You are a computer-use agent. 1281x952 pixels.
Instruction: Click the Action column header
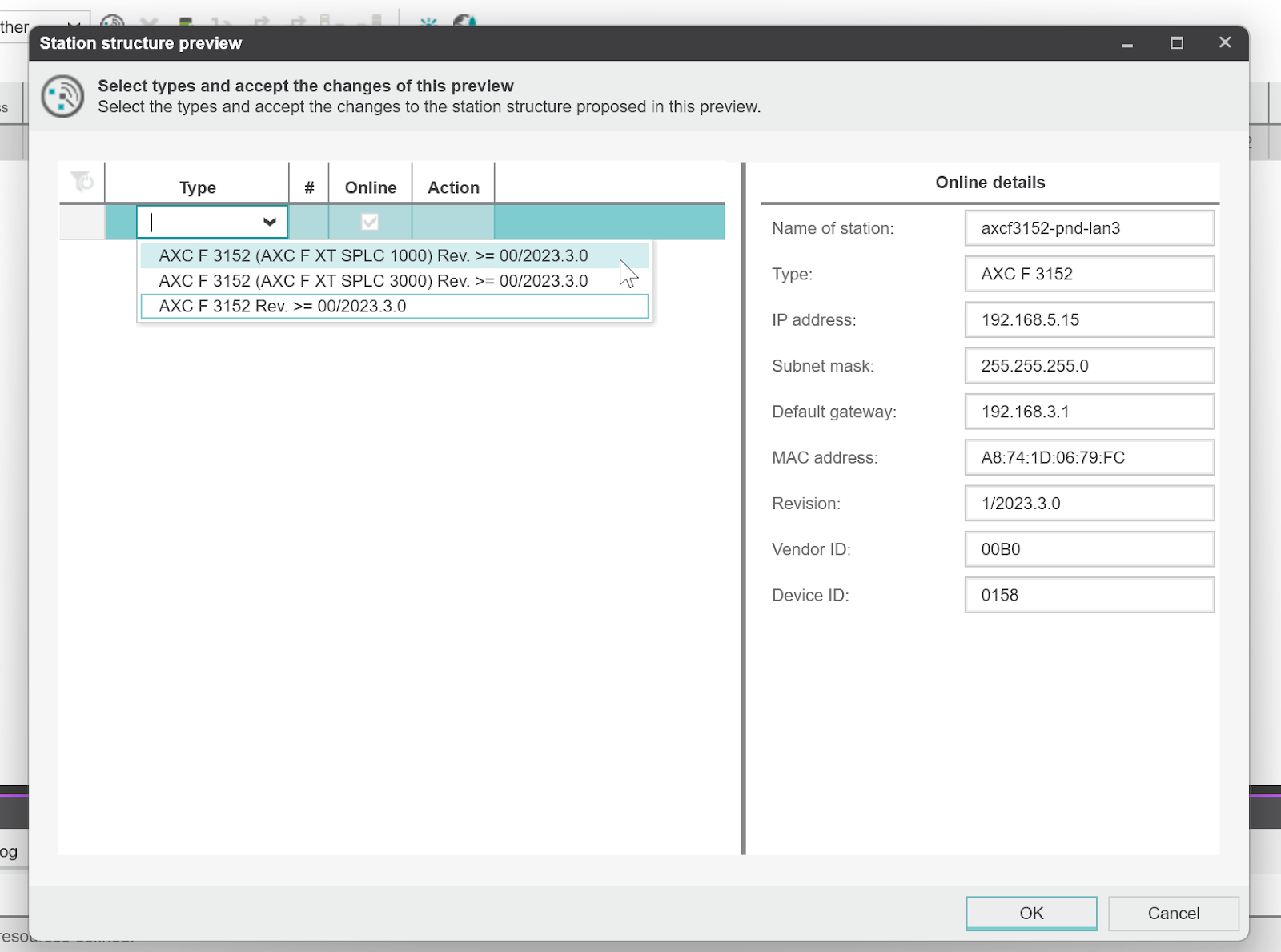[453, 187]
